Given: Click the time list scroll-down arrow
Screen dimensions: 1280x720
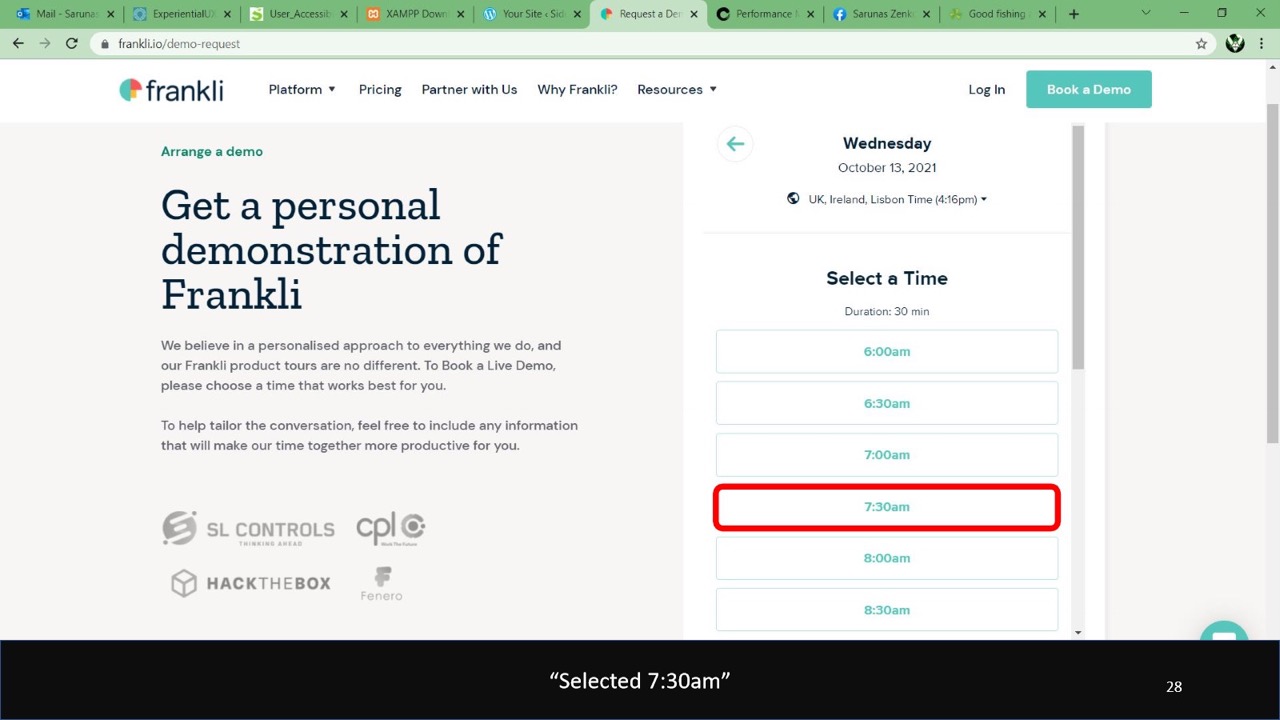Looking at the screenshot, I should 1078,632.
